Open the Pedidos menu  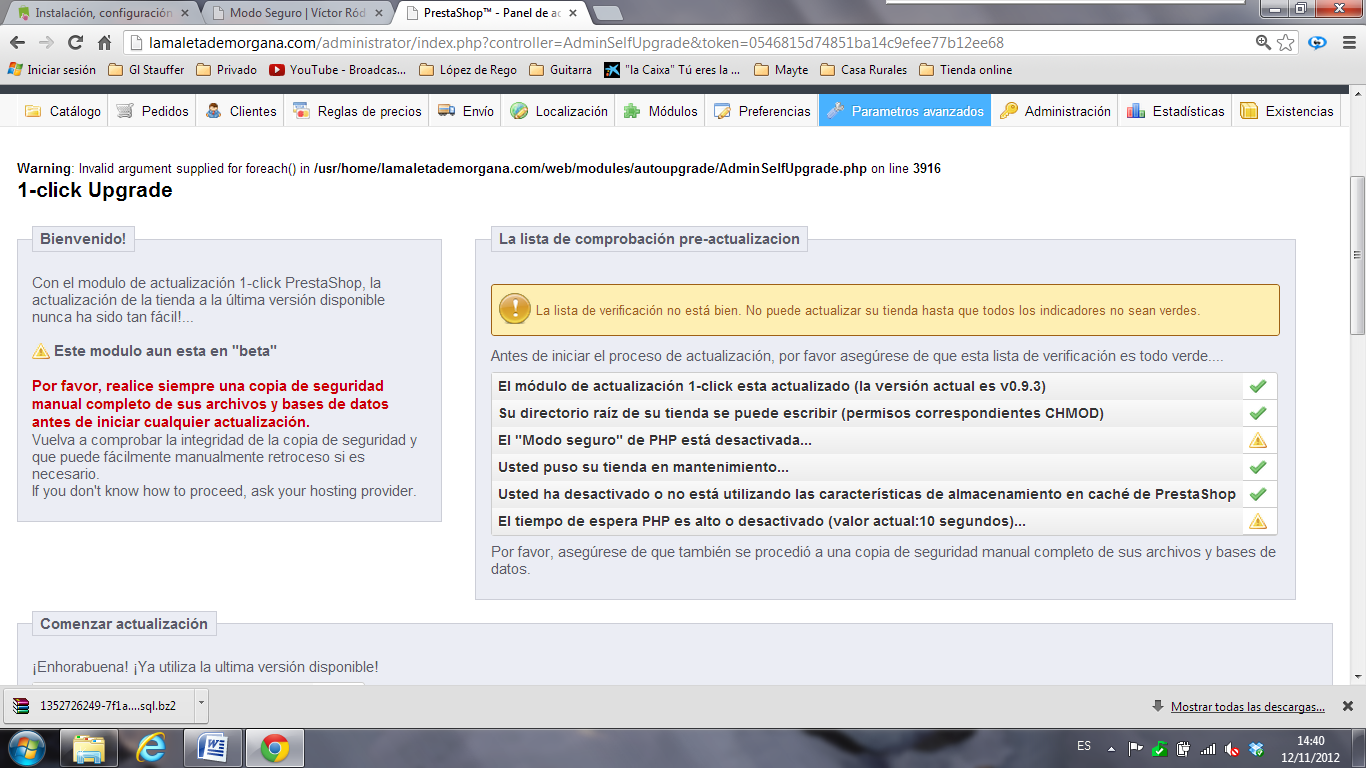pos(152,111)
